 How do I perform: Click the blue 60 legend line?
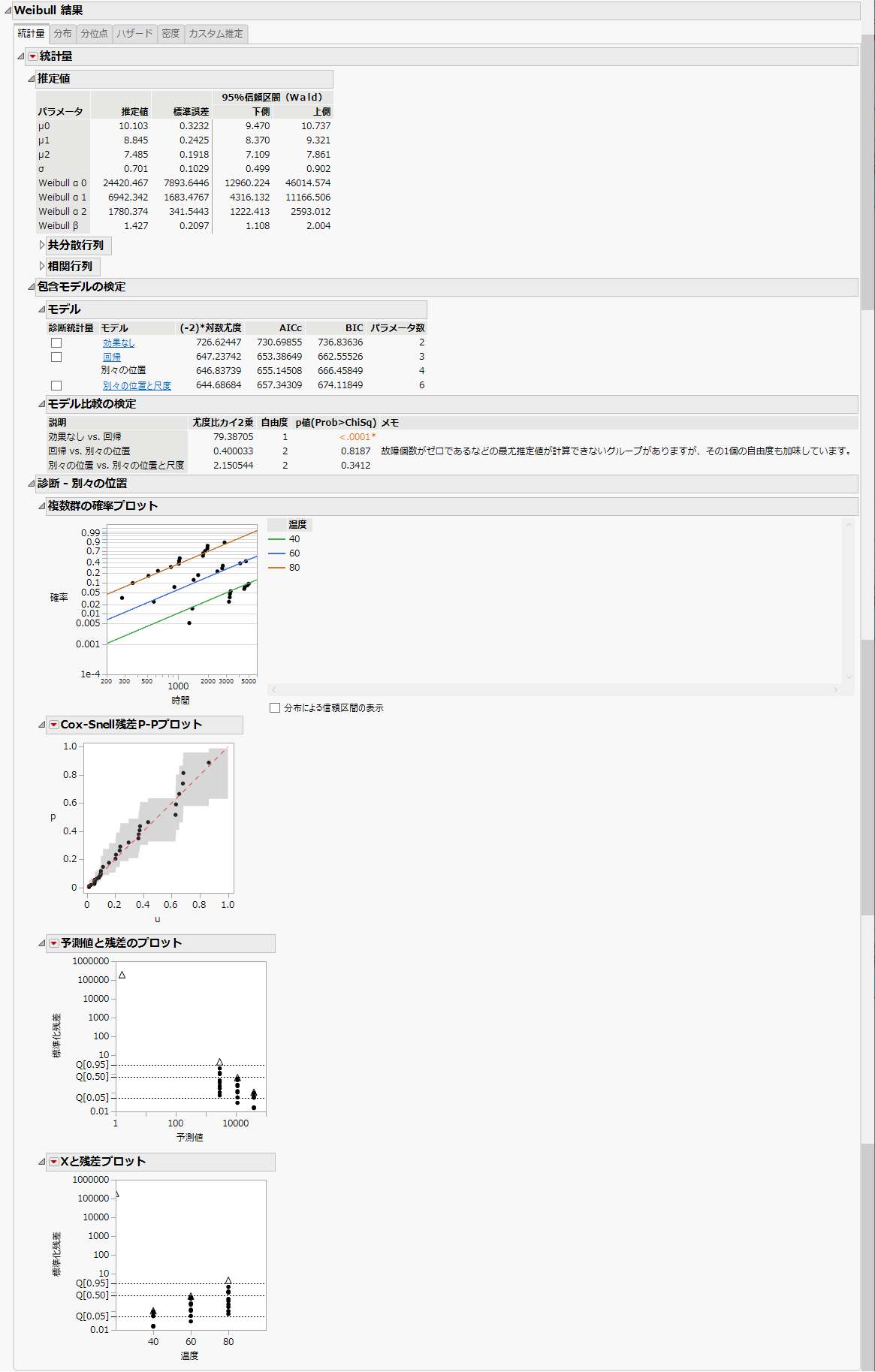click(x=276, y=553)
